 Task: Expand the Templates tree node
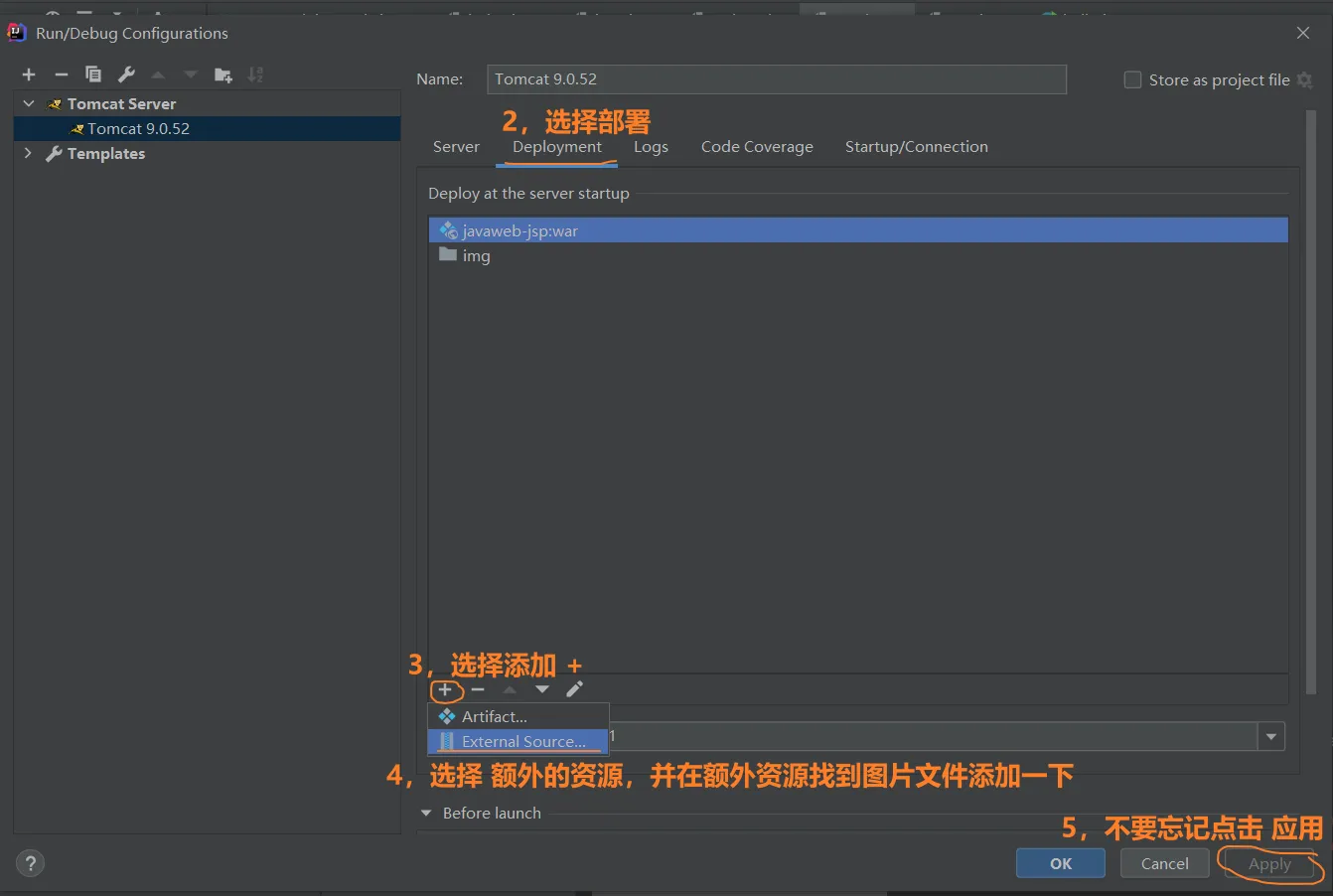(x=28, y=153)
